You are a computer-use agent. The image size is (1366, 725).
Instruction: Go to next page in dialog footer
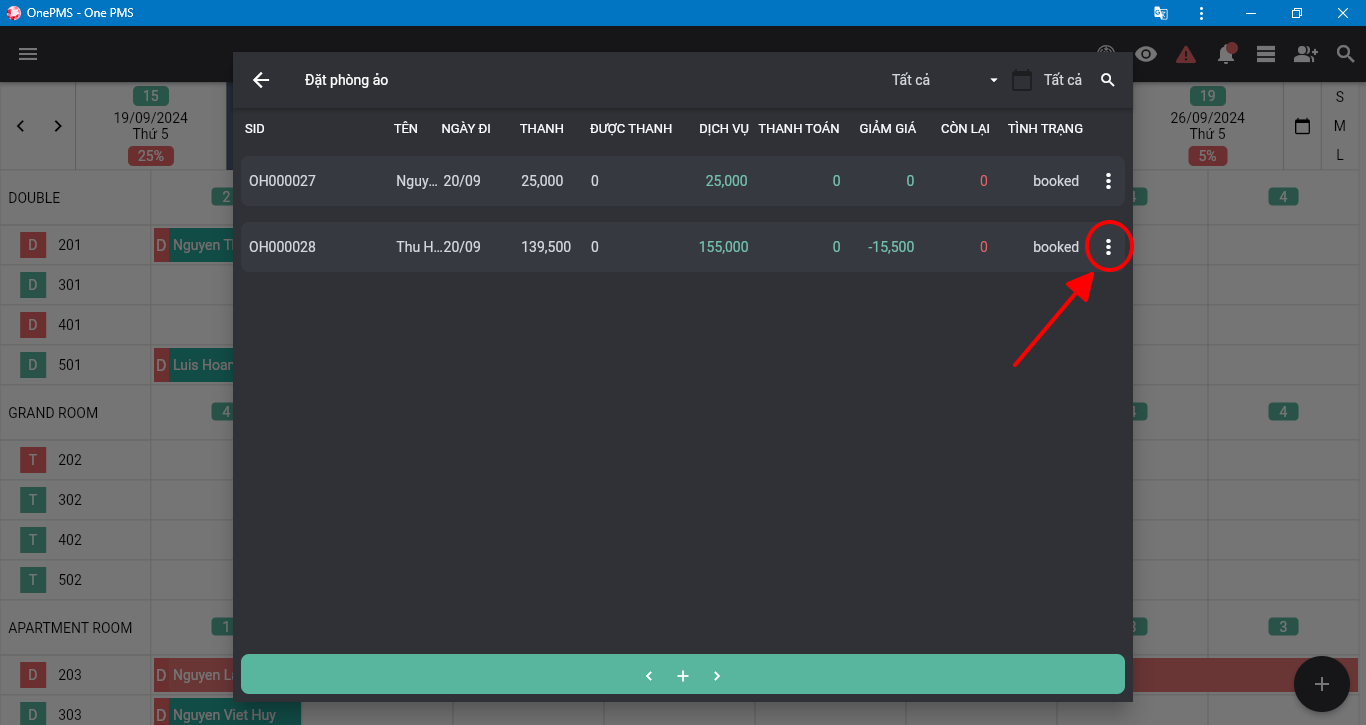click(x=717, y=676)
